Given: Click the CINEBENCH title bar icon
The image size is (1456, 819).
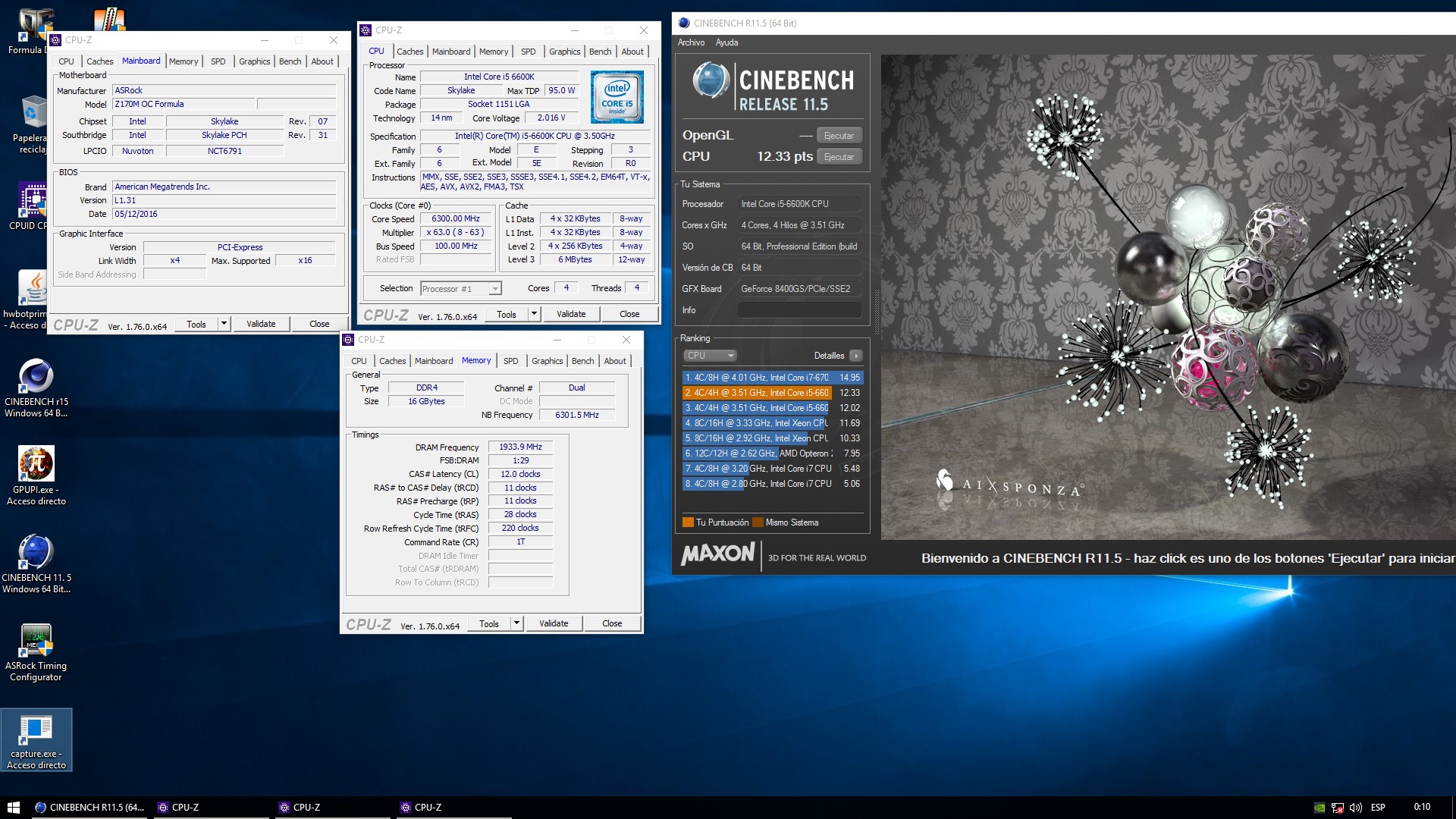Looking at the screenshot, I should [684, 23].
